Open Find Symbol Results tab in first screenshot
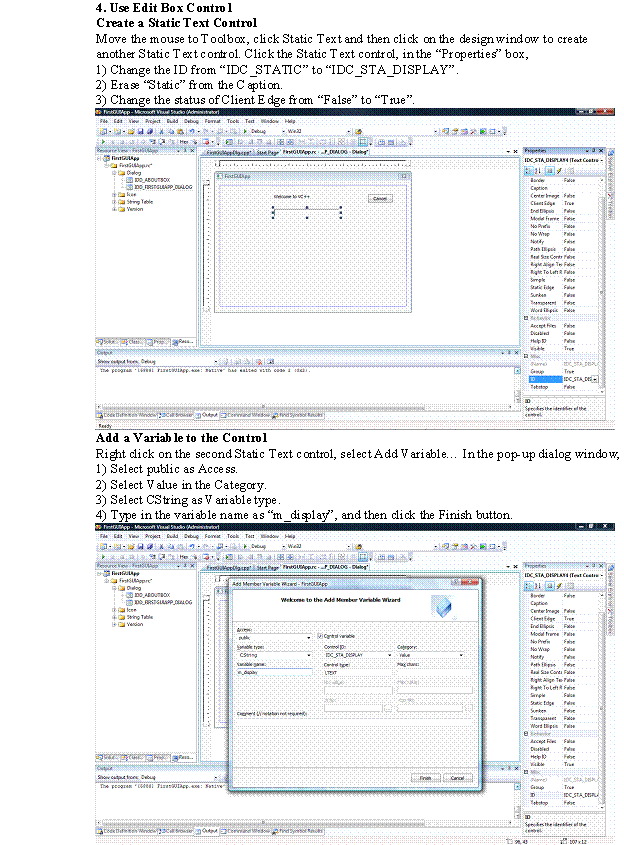Viewport: 624px width, 845px height. click(297, 415)
